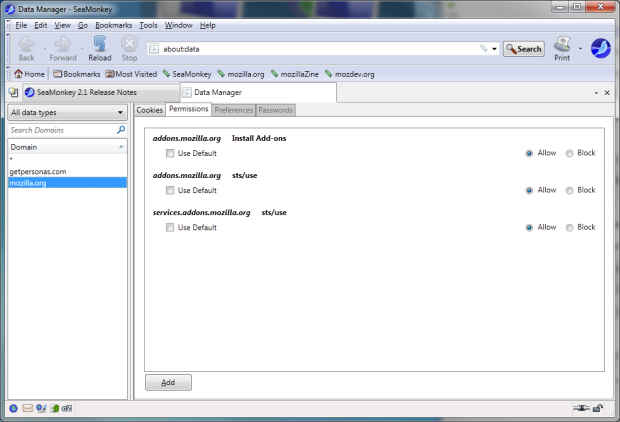The width and height of the screenshot is (620, 422).
Task: Click the Add button
Action: [x=168, y=382]
